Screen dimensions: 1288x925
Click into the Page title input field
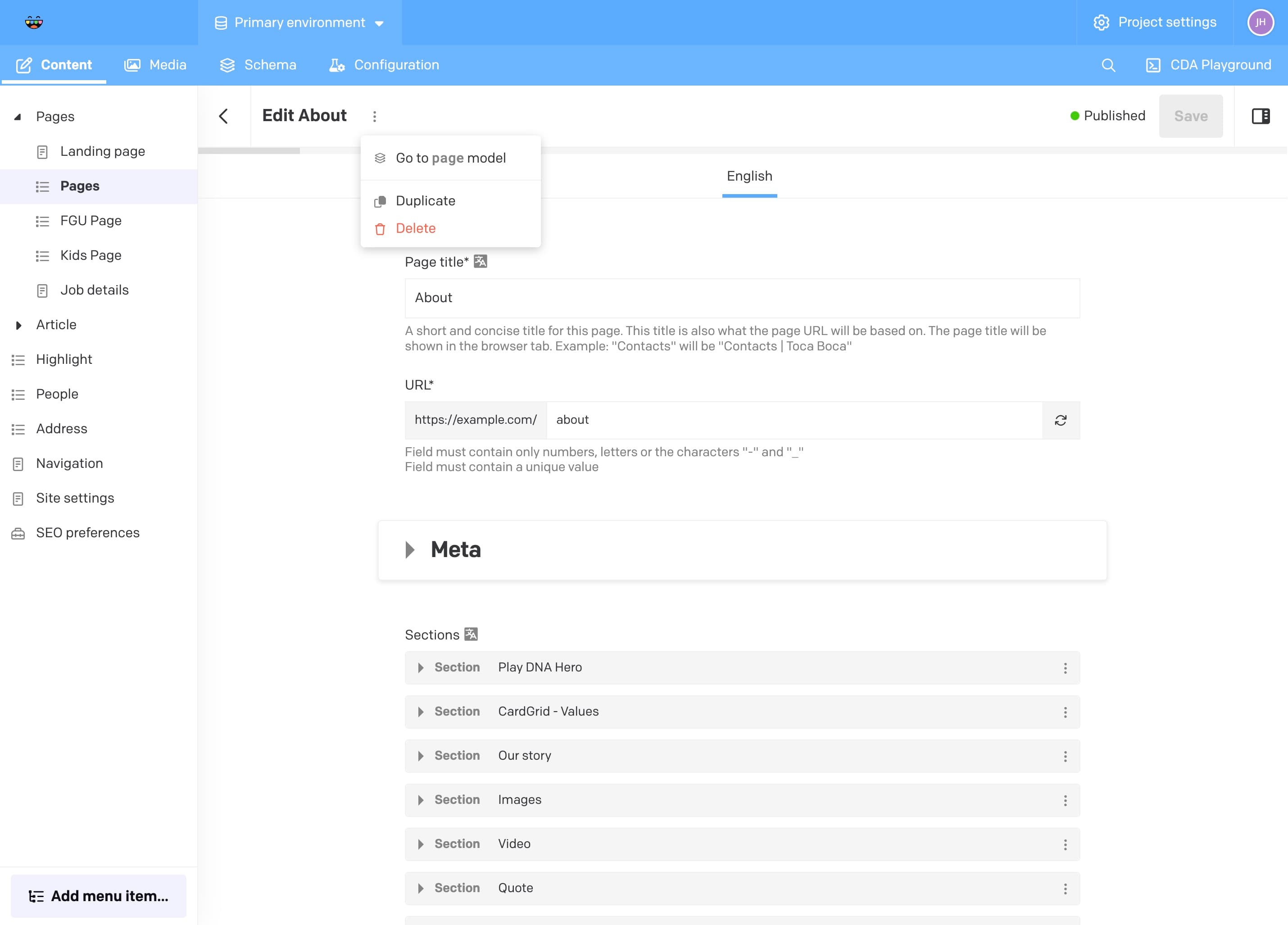(x=742, y=298)
